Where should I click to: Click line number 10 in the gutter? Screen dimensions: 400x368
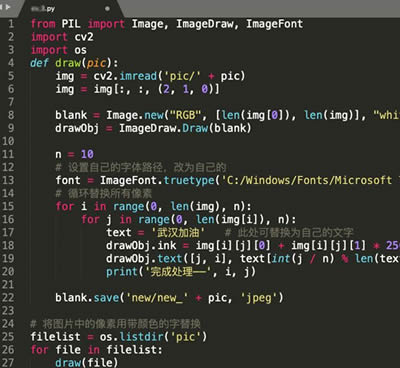(8, 141)
